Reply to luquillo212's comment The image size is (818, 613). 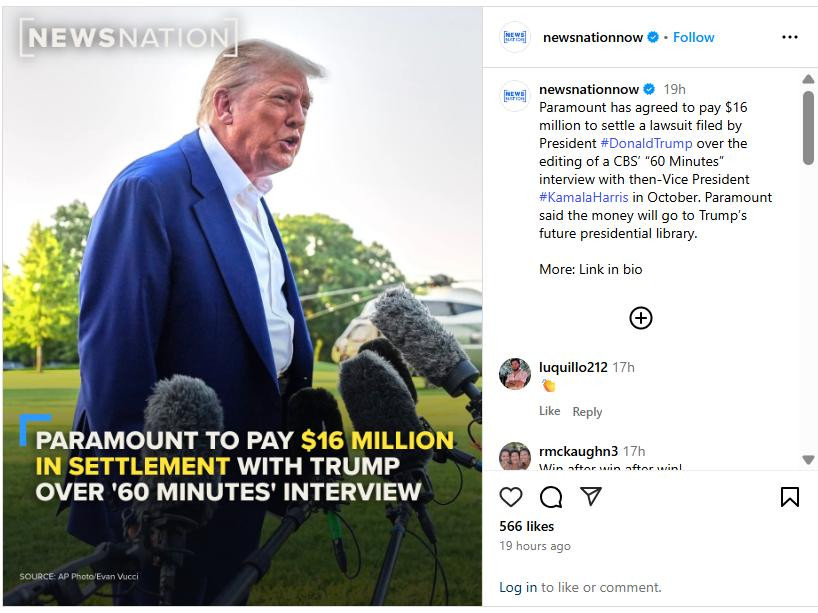(x=588, y=412)
